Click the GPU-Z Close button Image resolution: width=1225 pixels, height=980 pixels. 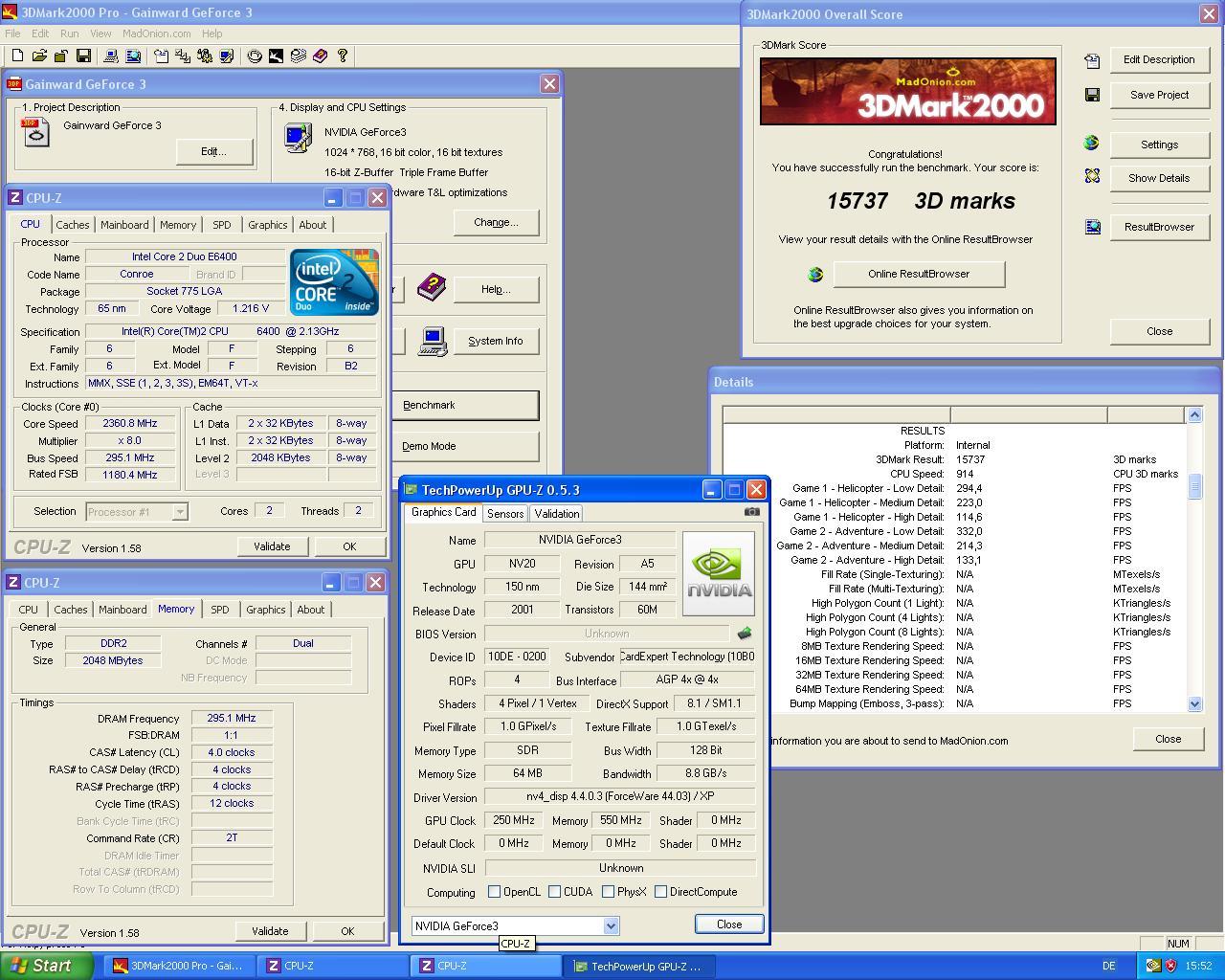point(729,924)
